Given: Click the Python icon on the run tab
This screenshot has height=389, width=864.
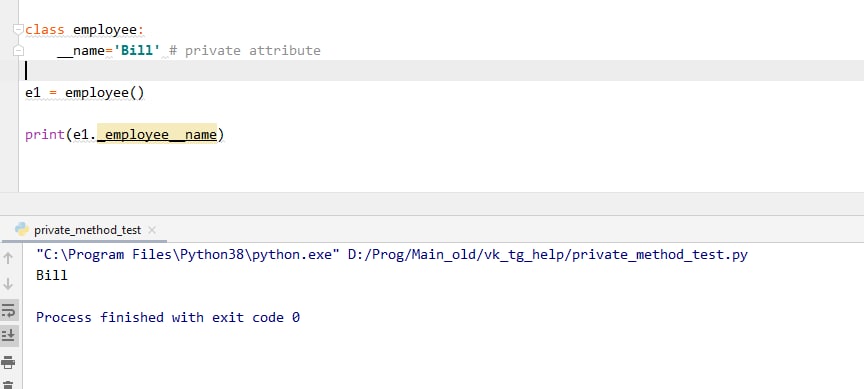Looking at the screenshot, I should point(22,229).
